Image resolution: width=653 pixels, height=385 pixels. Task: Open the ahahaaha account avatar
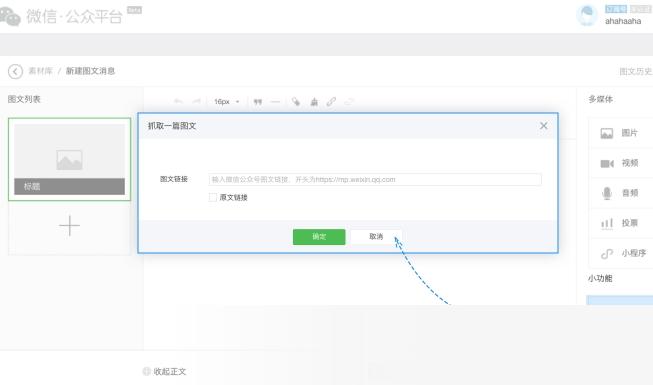pos(587,15)
